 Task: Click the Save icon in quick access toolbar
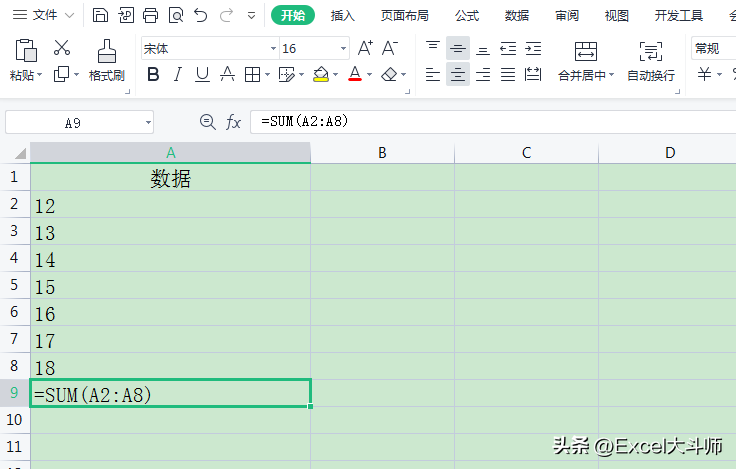pos(100,15)
